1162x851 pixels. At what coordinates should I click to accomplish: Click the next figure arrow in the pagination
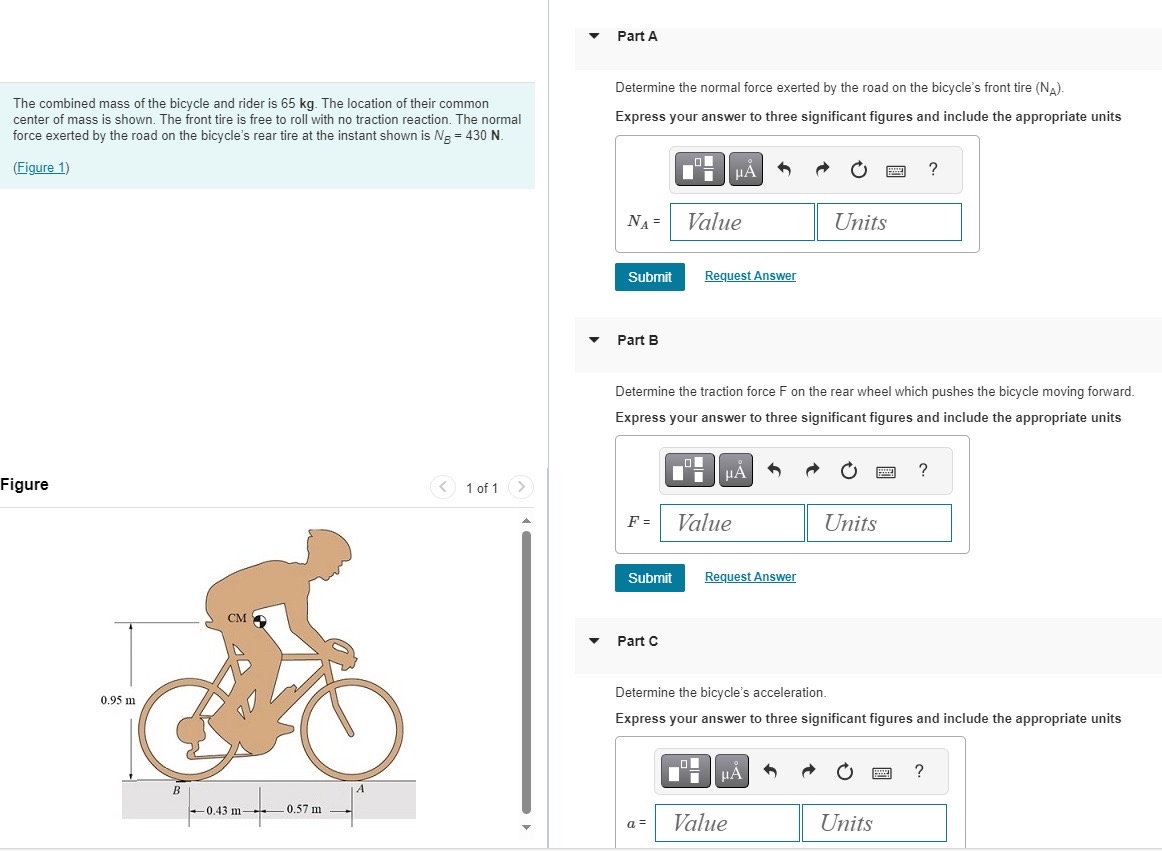521,487
